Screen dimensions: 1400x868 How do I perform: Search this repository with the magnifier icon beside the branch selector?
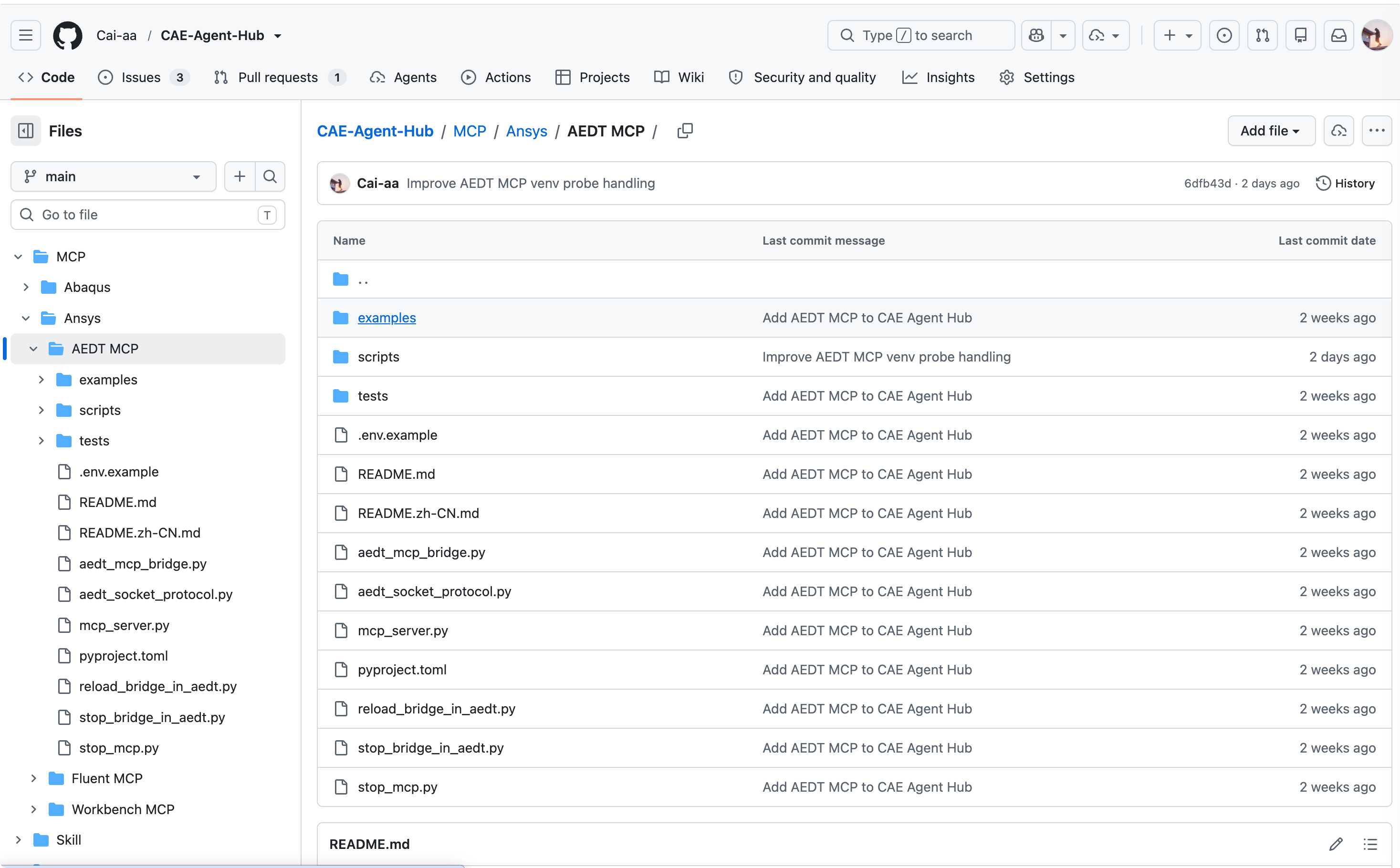(270, 176)
